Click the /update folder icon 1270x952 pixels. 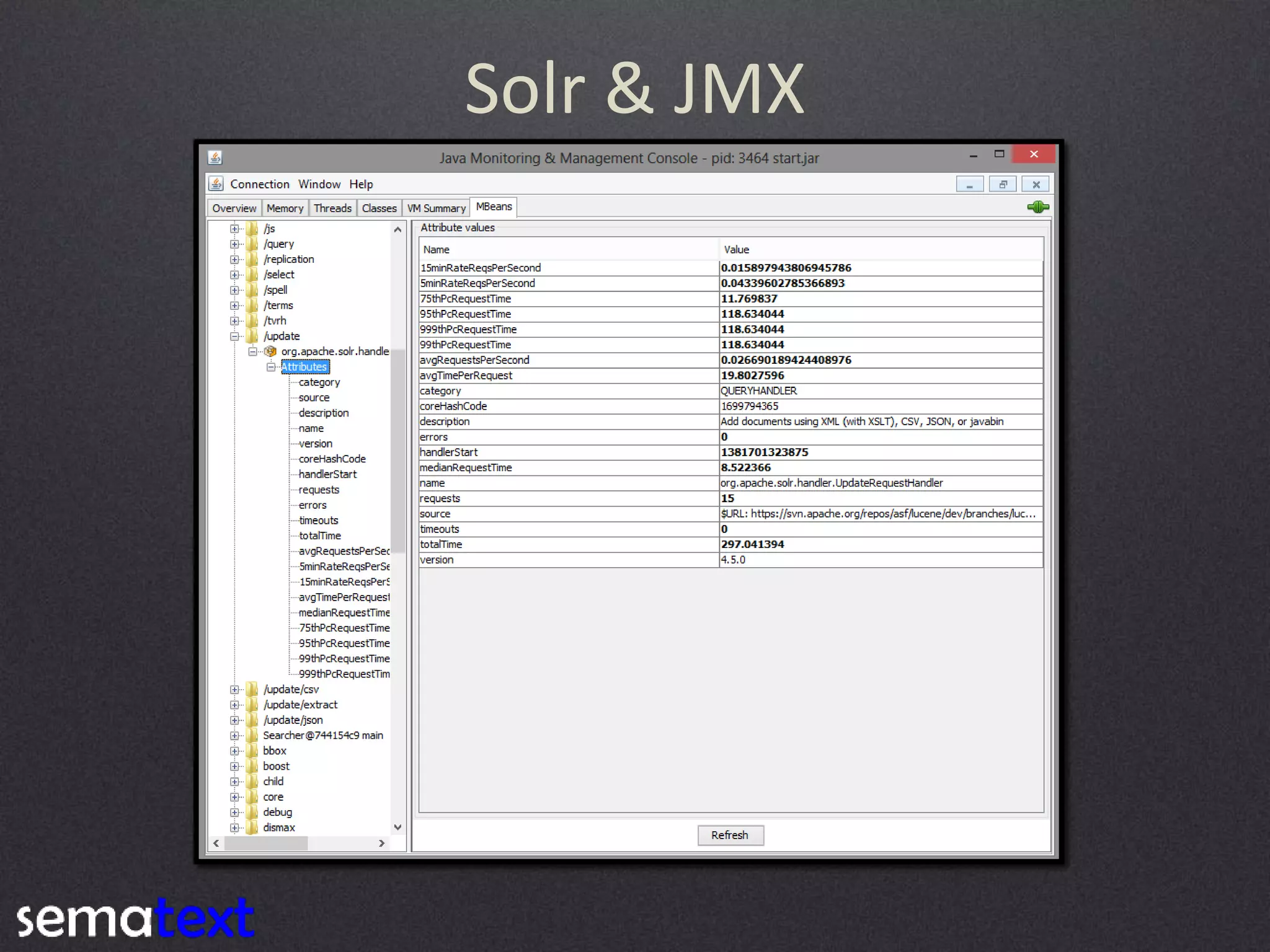252,336
